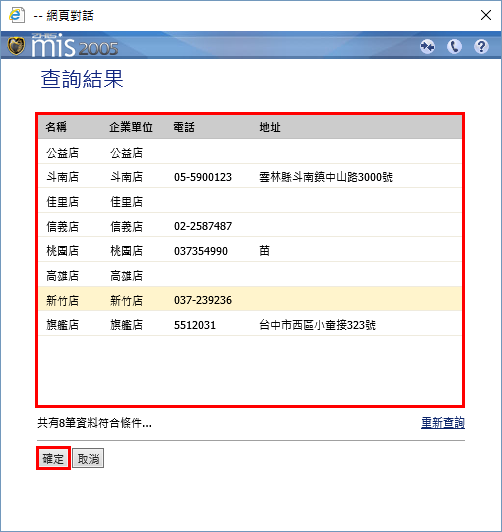Image resolution: width=502 pixels, height=532 pixels.
Task: Select the 佳里店 row
Action: point(250,201)
